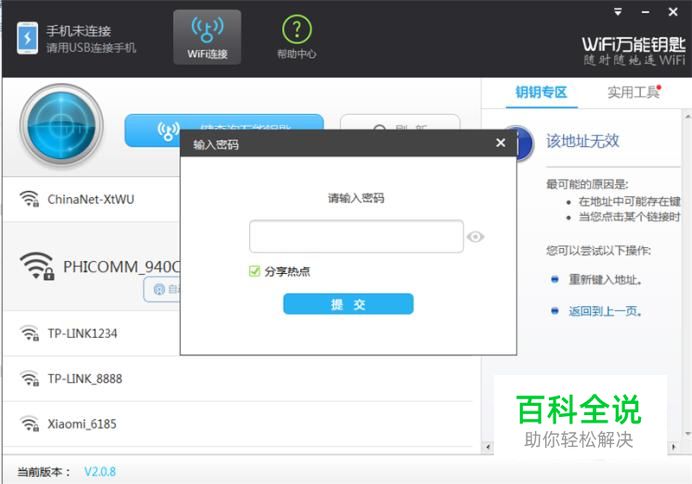Click the 手机未连接 status text
The height and width of the screenshot is (484, 692).
click(x=79, y=31)
